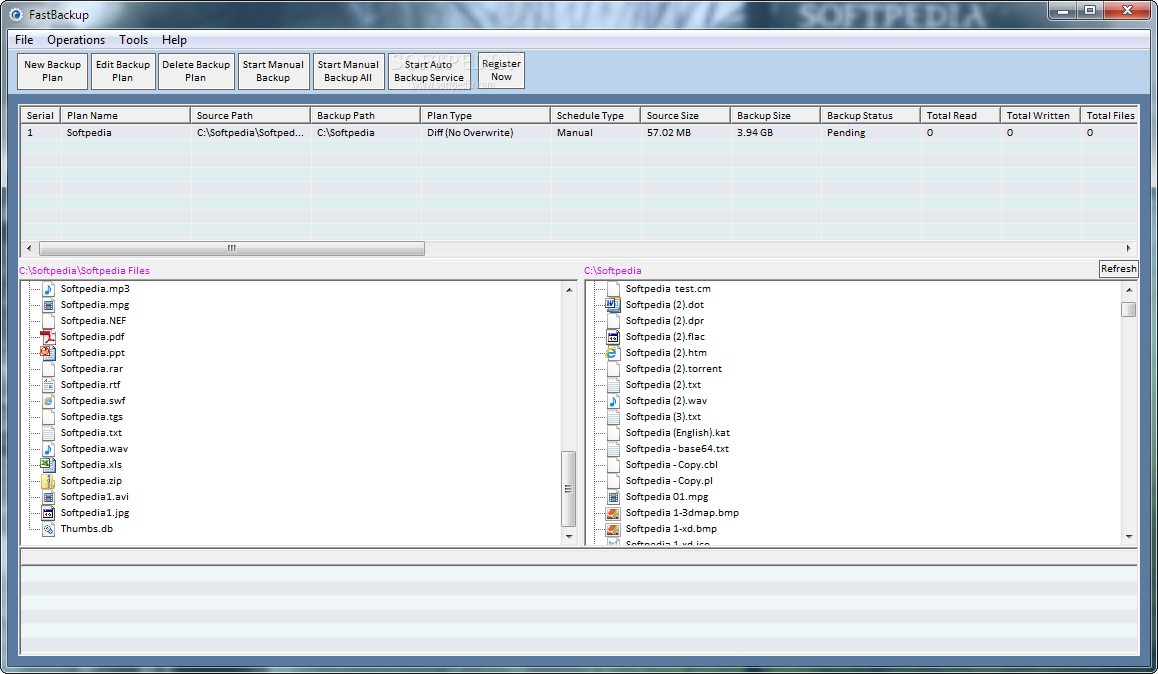The image size is (1158, 674).
Task: Select Softpedia - base64.txt file
Action: point(677,449)
